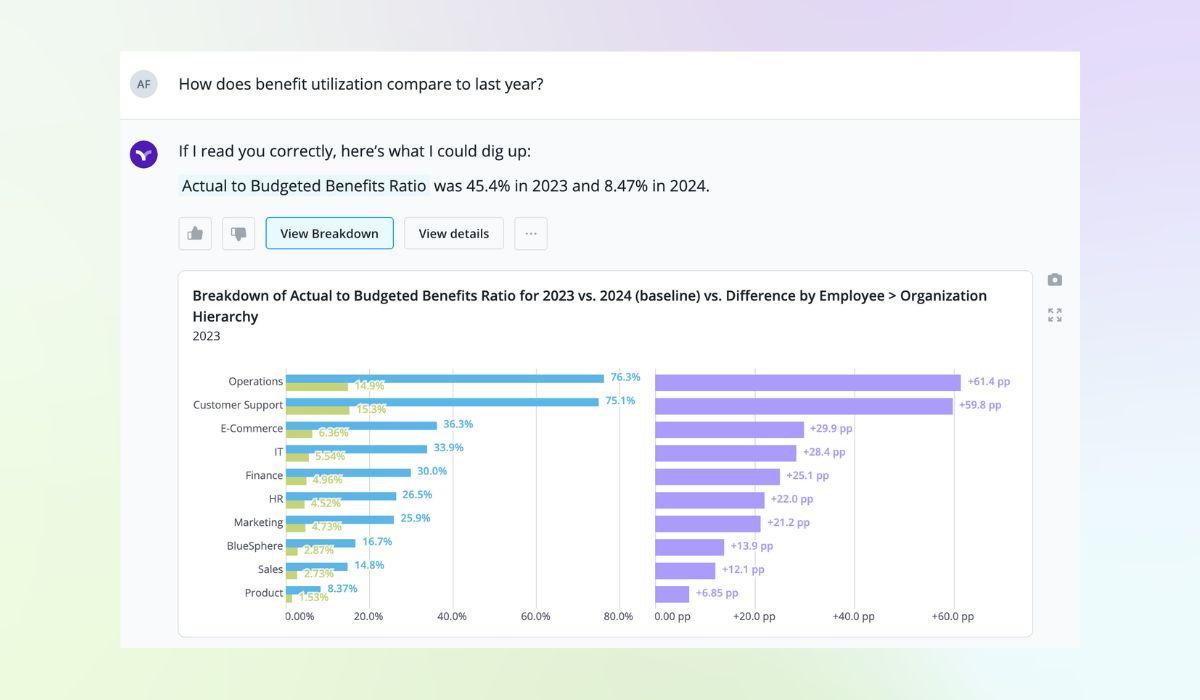Image resolution: width=1200 pixels, height=700 pixels.
Task: Open View details
Action: tap(454, 233)
